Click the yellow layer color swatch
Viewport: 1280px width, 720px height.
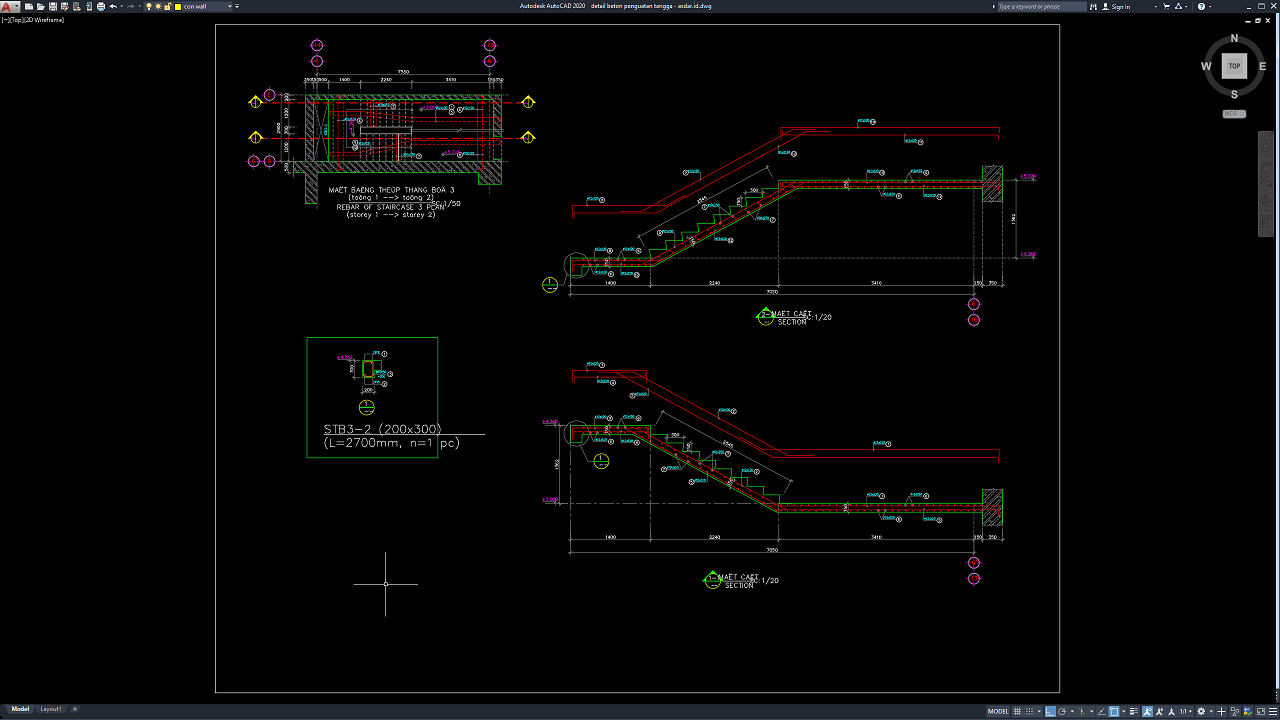coord(178,6)
